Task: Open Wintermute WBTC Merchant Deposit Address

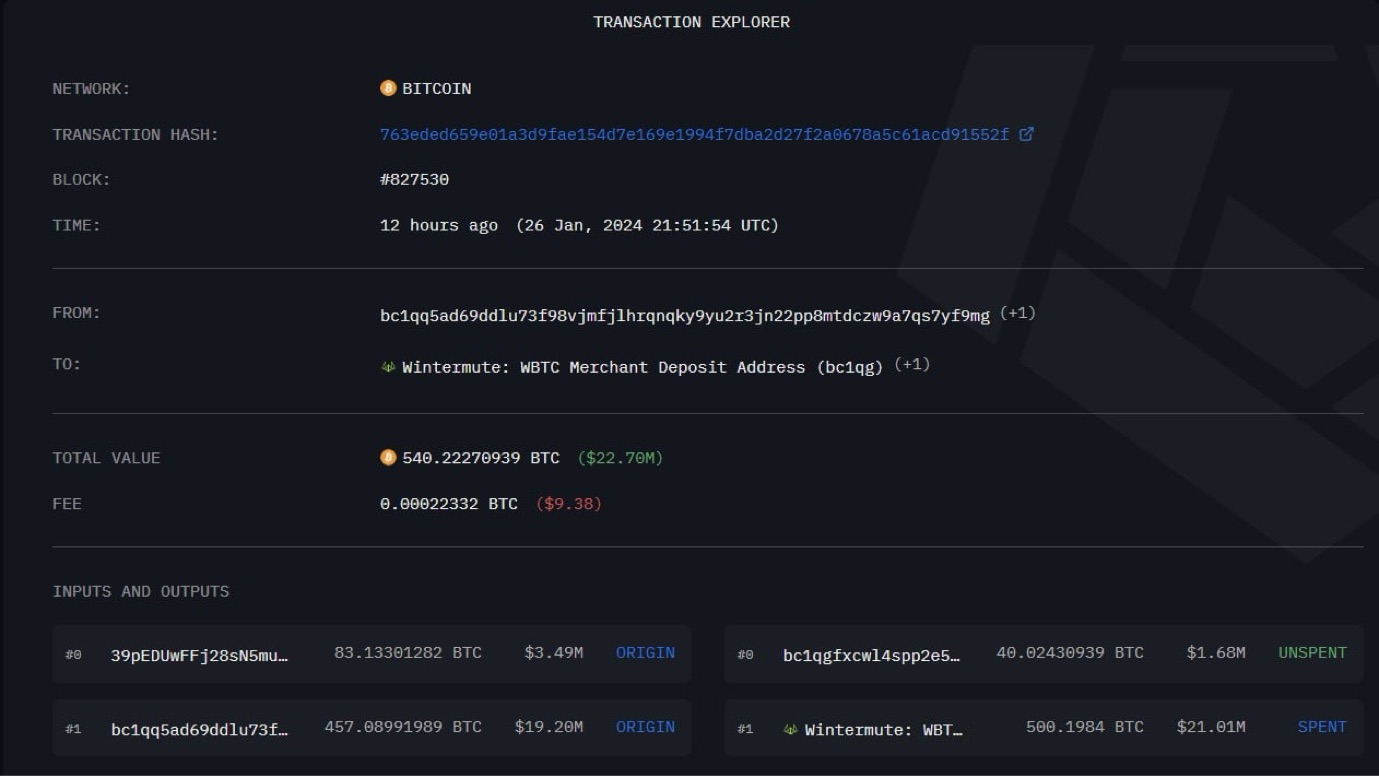Action: pyautogui.click(x=642, y=367)
